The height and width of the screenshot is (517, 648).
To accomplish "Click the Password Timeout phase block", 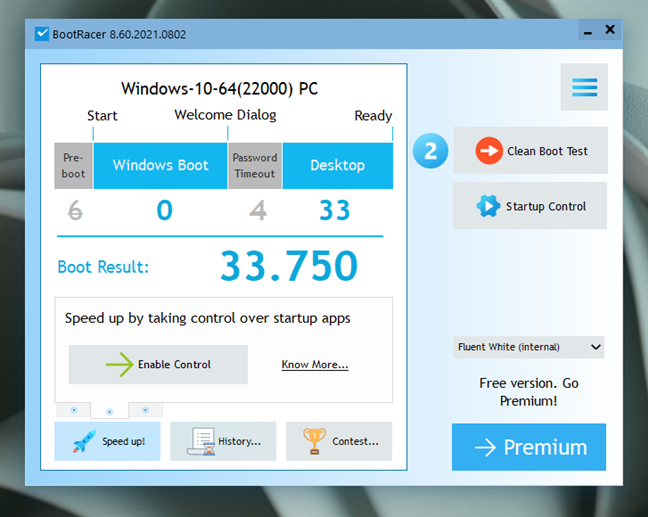I will click(x=255, y=166).
